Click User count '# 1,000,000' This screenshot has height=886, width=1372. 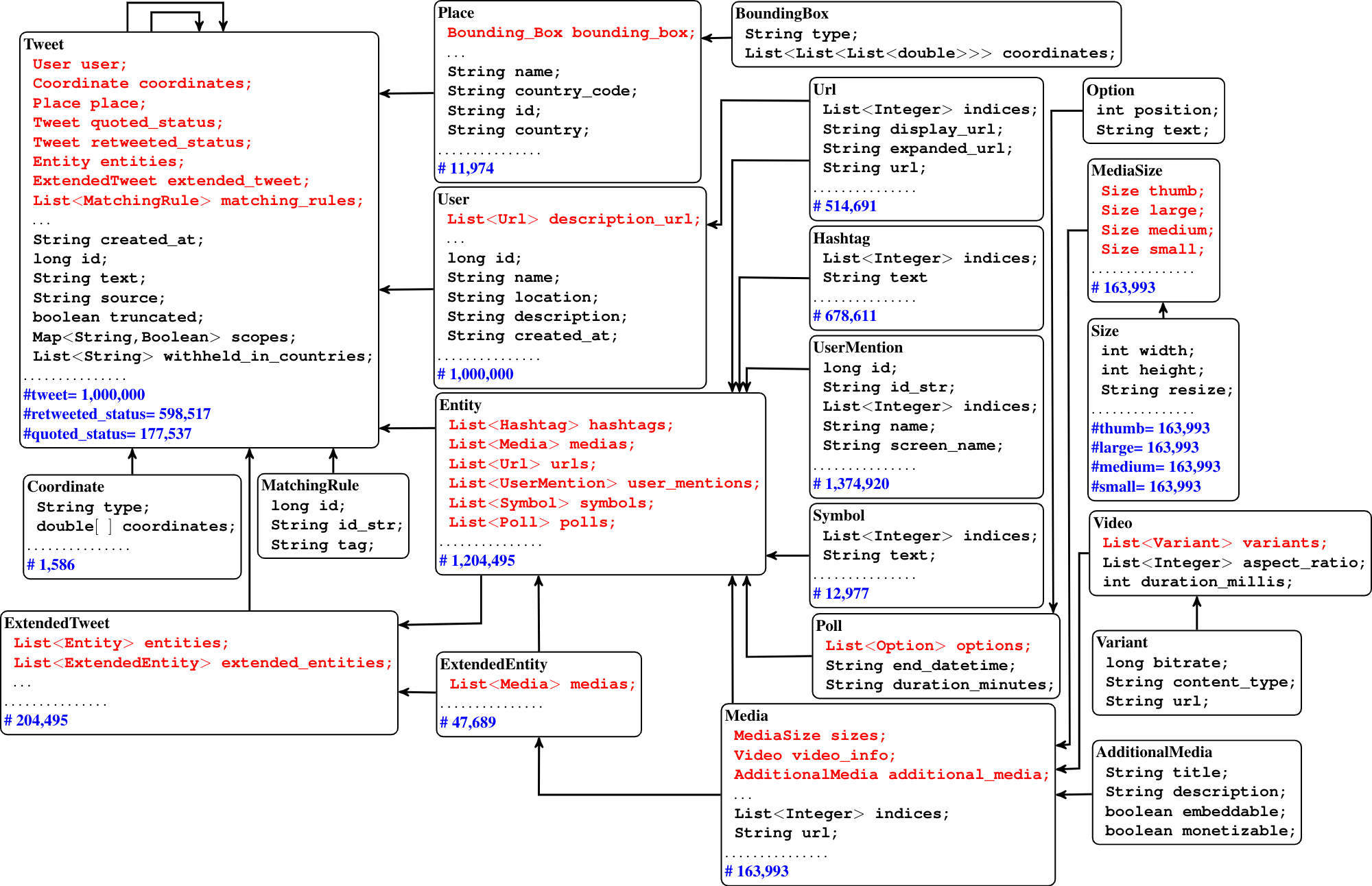tap(475, 374)
